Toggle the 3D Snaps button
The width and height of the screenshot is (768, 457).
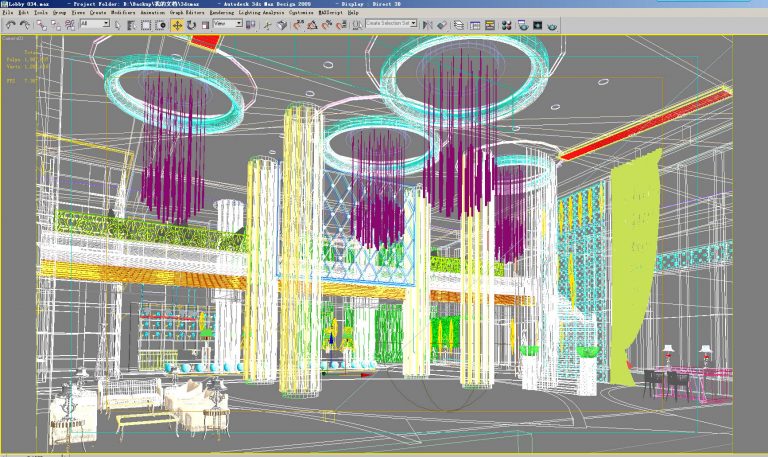297,24
